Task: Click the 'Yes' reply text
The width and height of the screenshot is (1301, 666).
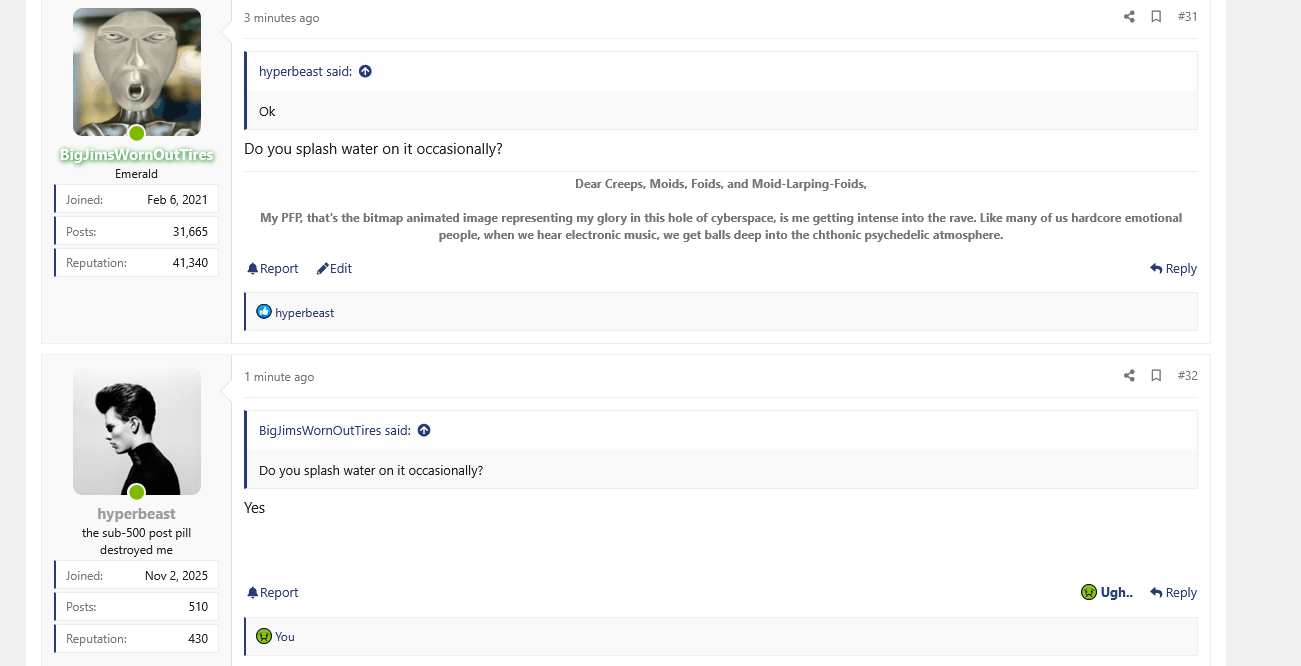Action: 255,508
